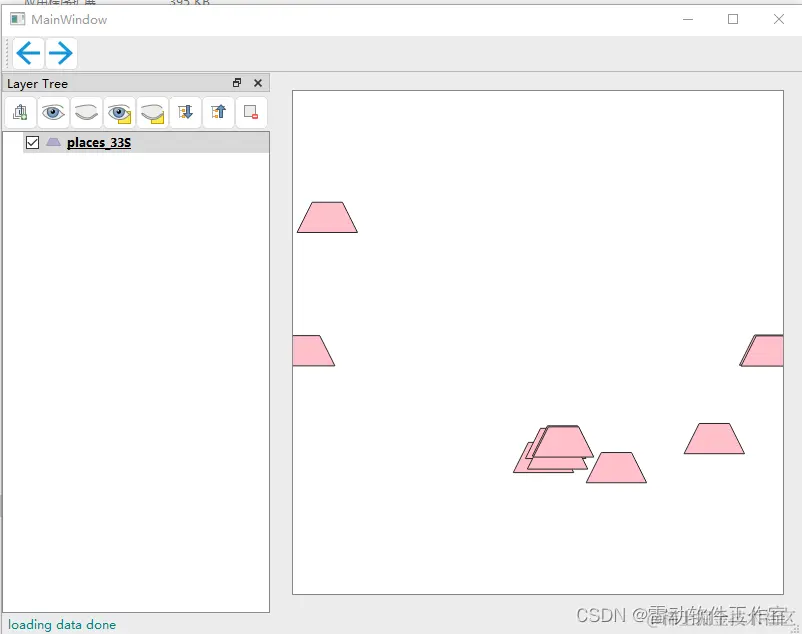Click the Layer Tree panel title

tap(37, 84)
